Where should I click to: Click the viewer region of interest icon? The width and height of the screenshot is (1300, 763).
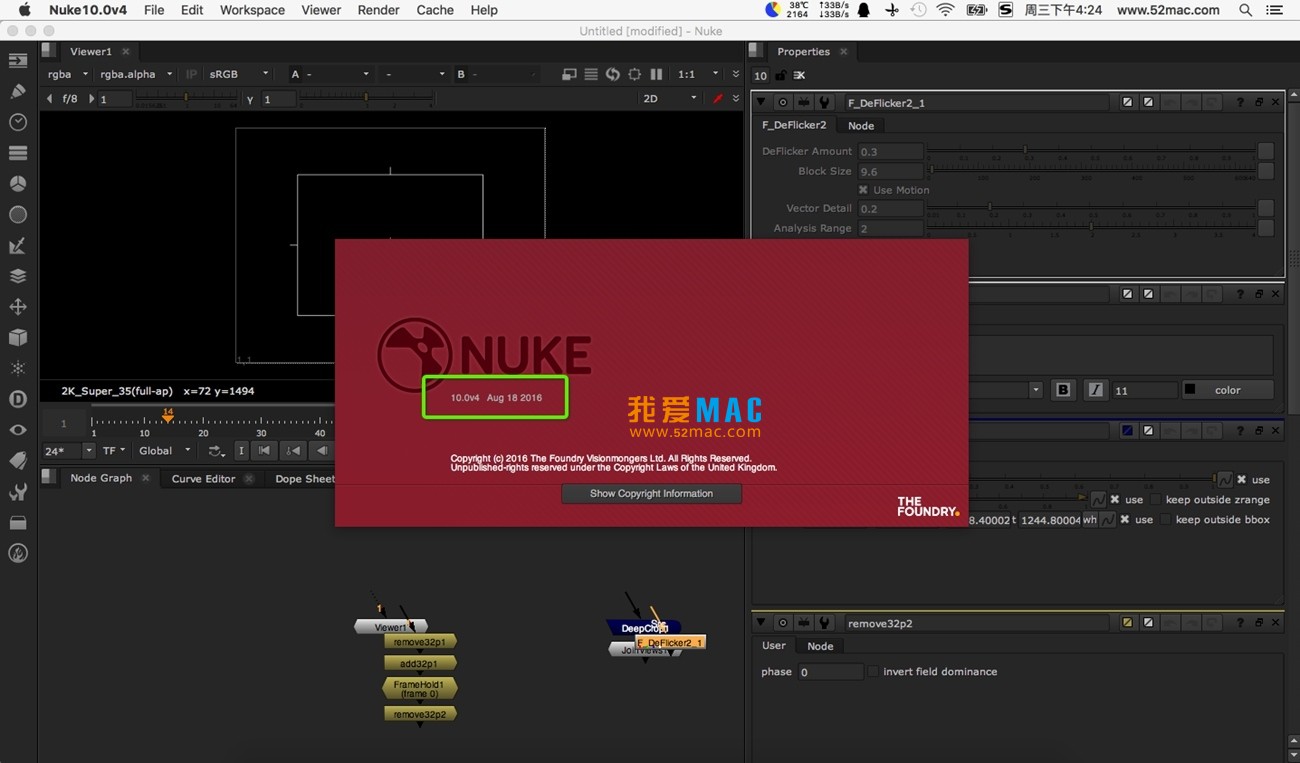[x=634, y=74]
